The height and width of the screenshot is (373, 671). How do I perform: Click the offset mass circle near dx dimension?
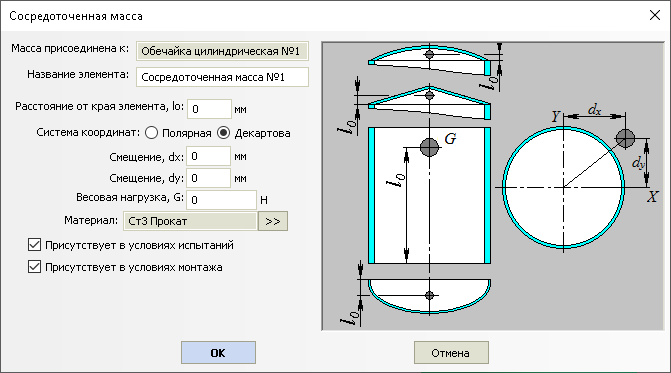pos(625,138)
